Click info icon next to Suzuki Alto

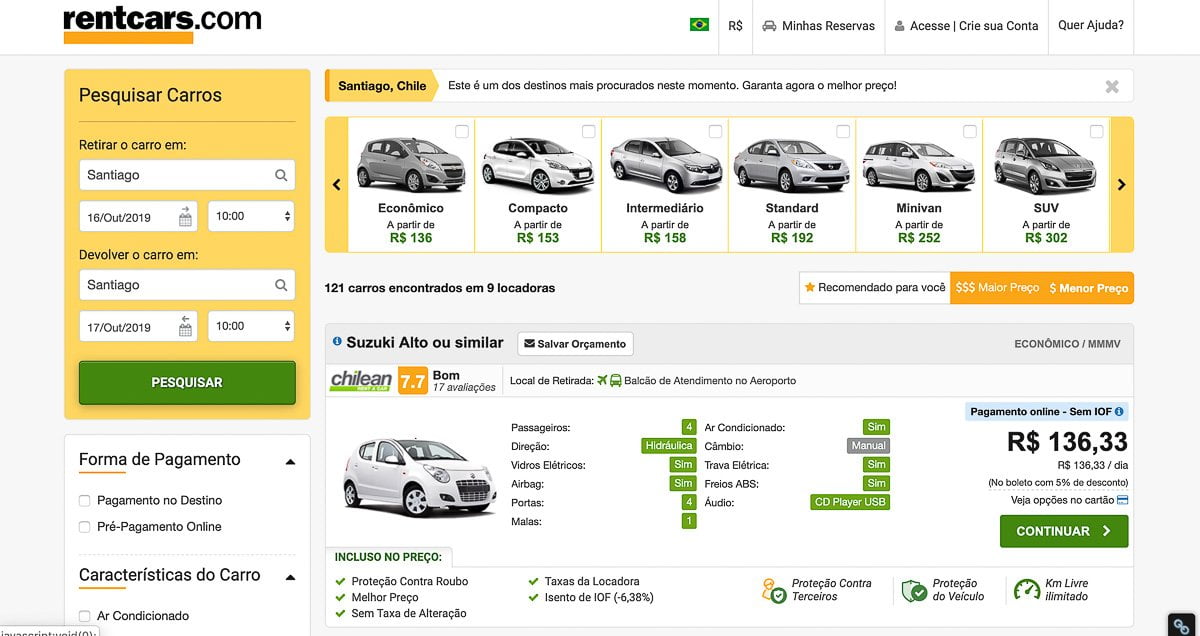(337, 342)
